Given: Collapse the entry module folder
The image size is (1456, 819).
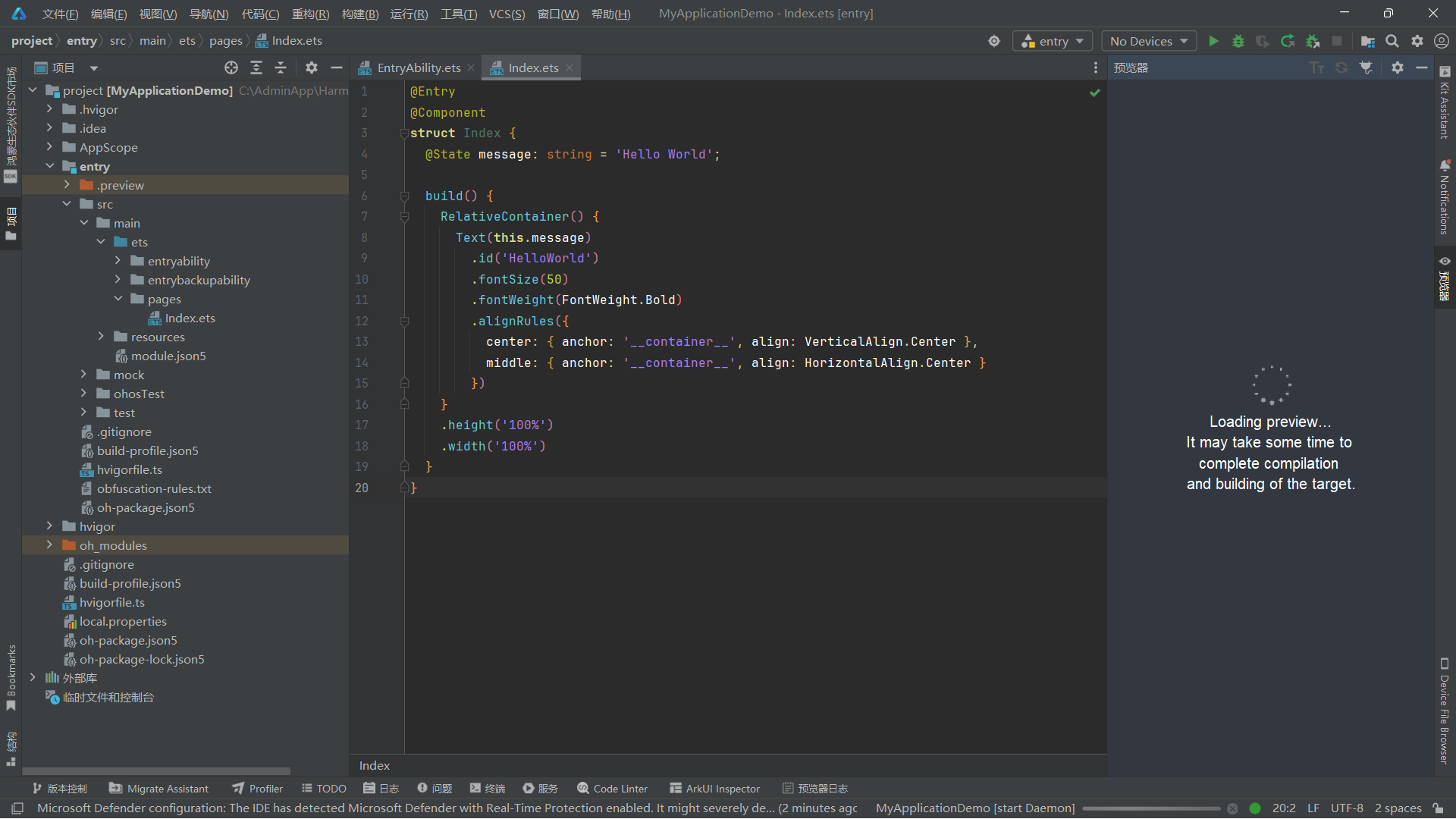Looking at the screenshot, I should point(49,166).
